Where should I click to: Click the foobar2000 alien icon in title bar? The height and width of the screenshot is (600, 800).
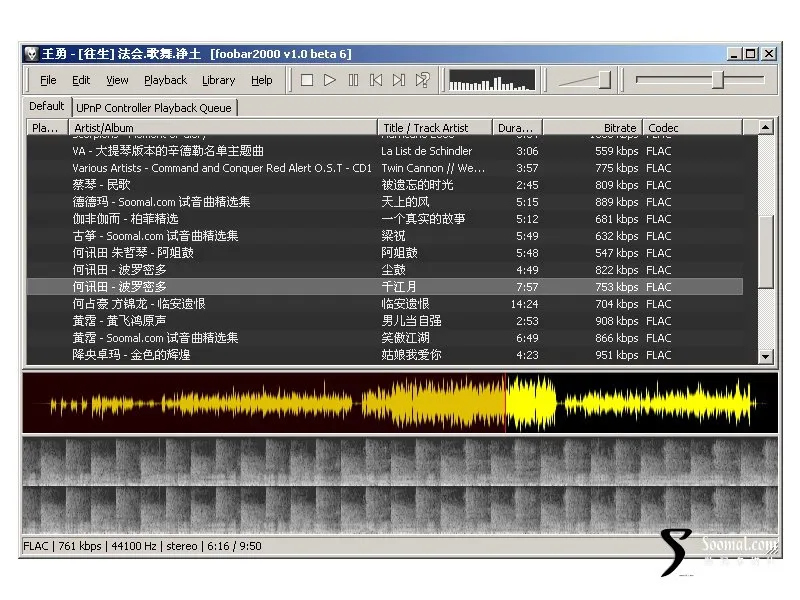(32, 54)
